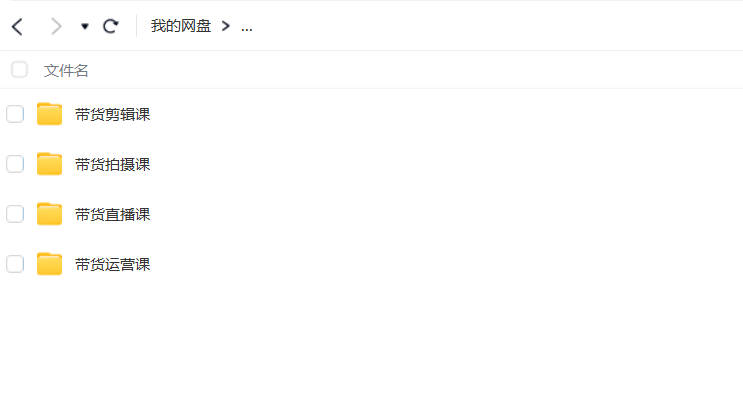Go back using the left arrow

[17, 27]
